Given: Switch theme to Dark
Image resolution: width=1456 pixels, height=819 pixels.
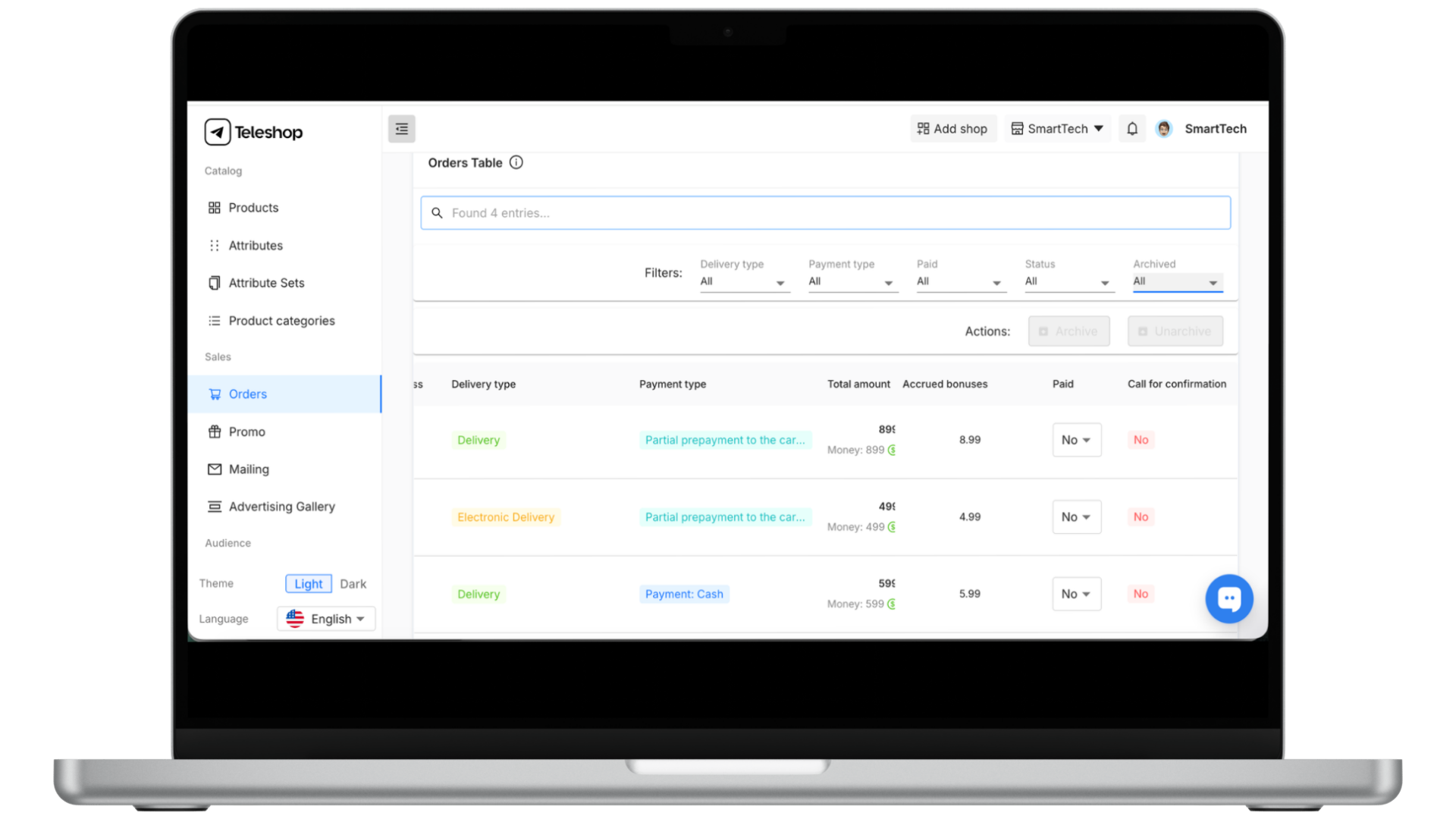Looking at the screenshot, I should coord(353,584).
